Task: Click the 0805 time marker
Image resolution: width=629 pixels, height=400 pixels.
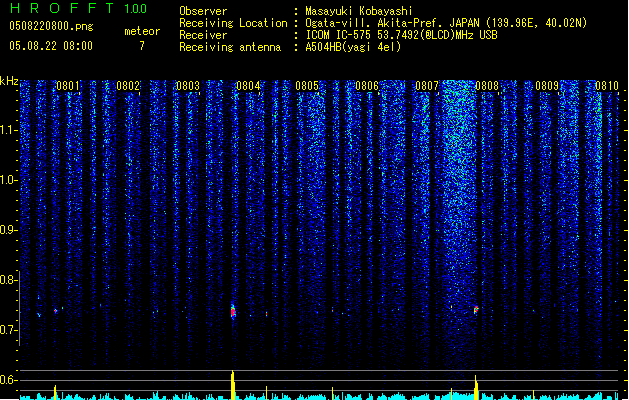Action: (x=307, y=86)
